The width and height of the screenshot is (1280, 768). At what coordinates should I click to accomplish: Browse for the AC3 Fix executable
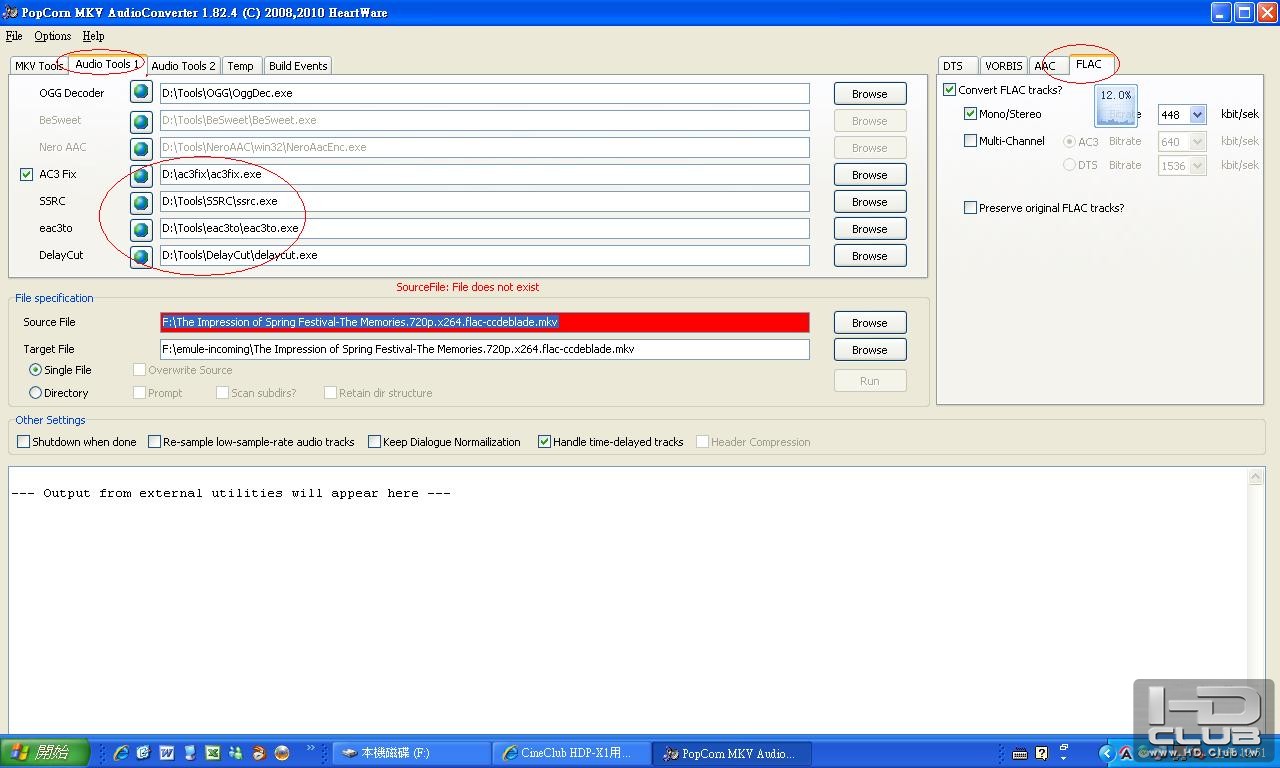point(870,175)
